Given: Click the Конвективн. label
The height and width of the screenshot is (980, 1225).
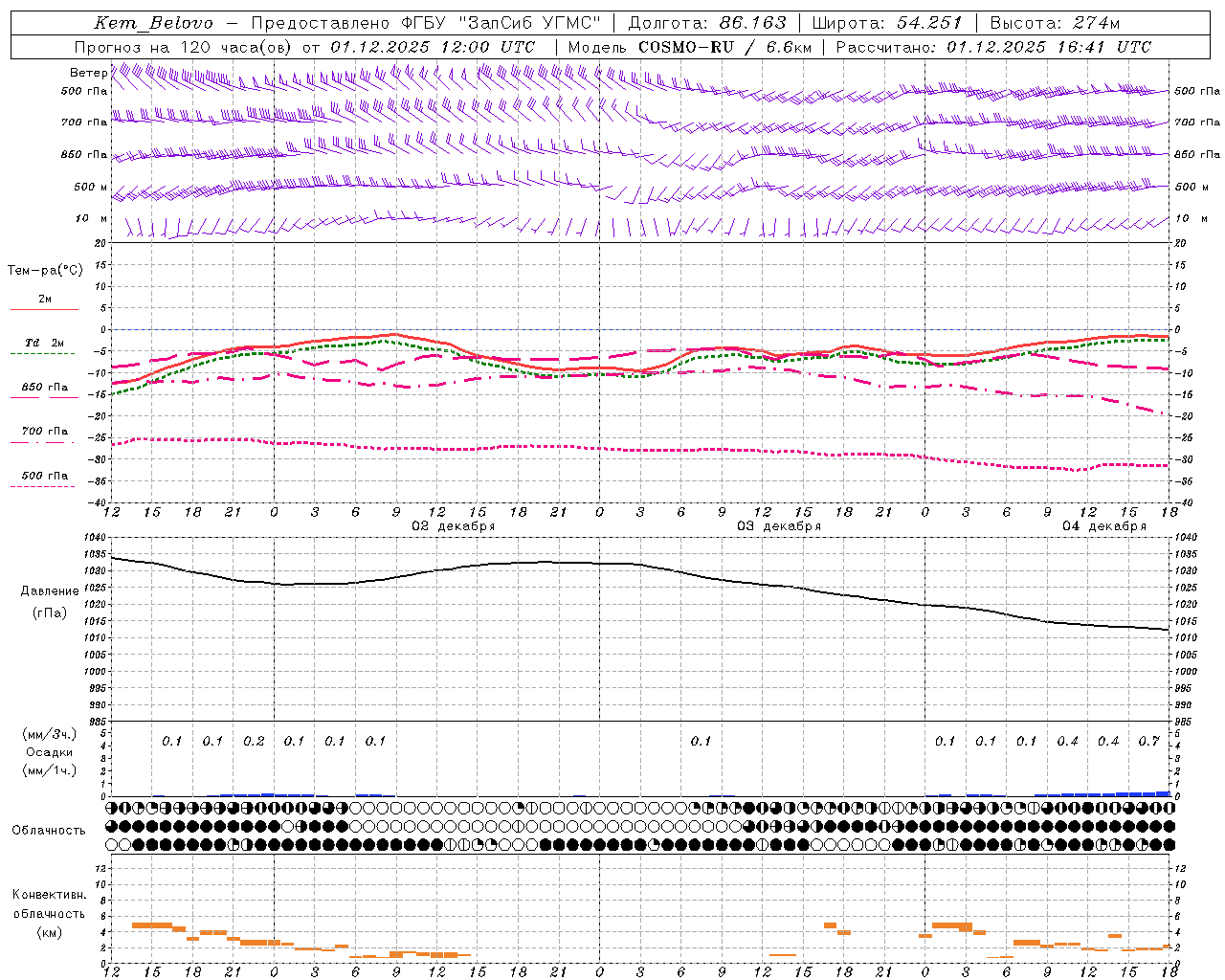Looking at the screenshot, I should 50,895.
